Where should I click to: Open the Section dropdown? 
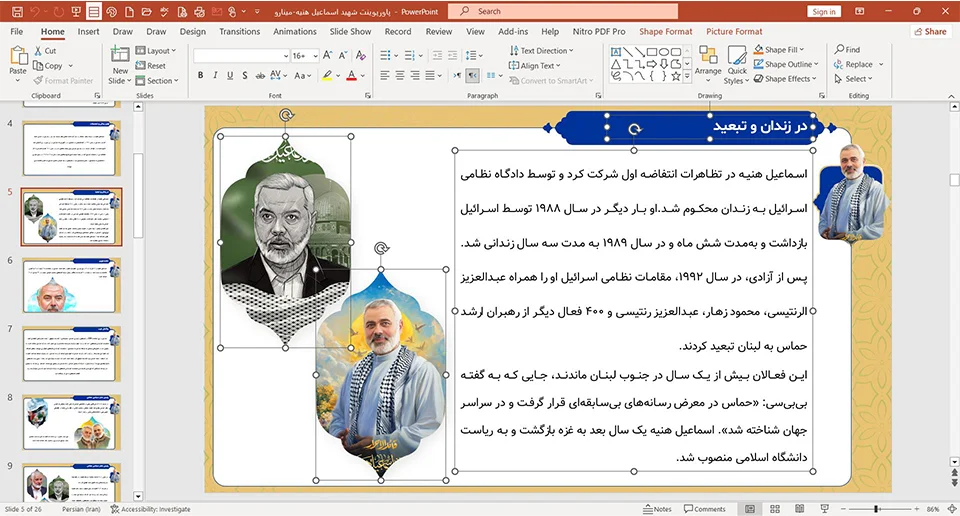click(157, 80)
